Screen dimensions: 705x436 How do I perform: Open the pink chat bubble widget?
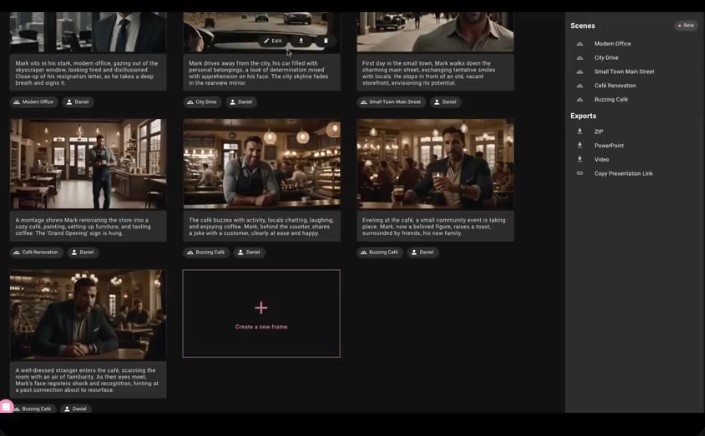coord(6,406)
